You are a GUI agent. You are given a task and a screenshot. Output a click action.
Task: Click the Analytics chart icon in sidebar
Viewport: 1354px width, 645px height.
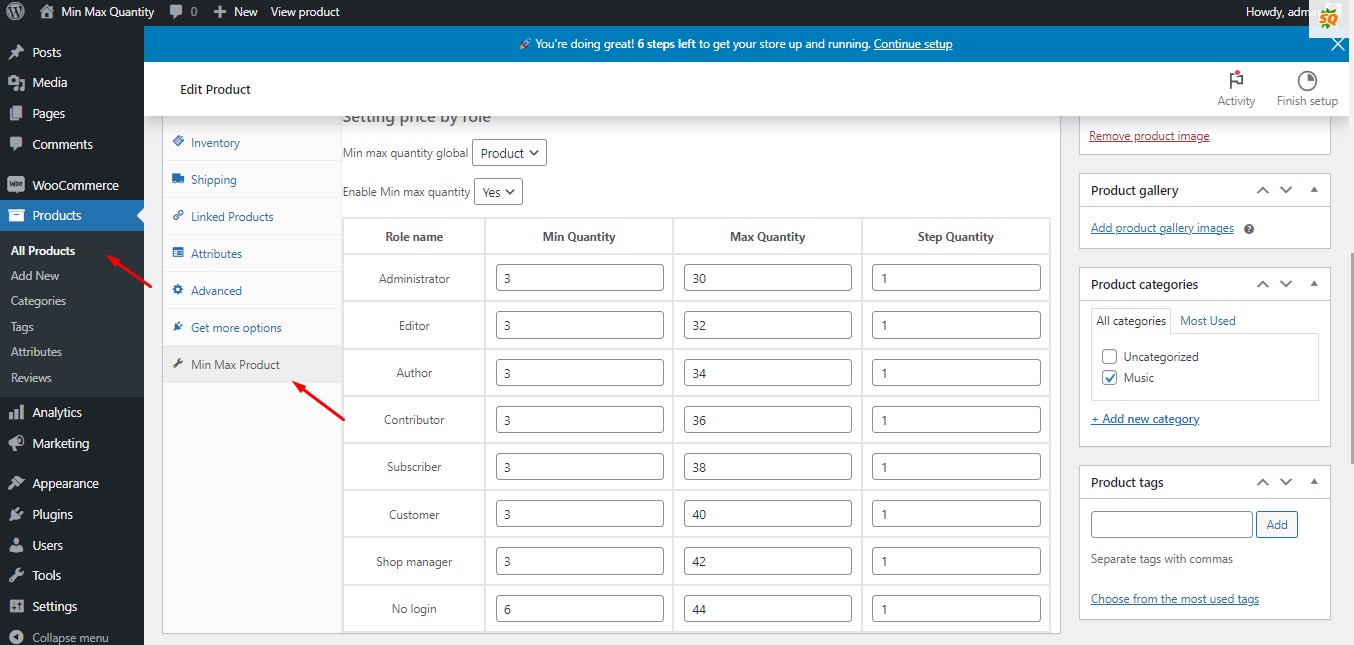point(16,412)
